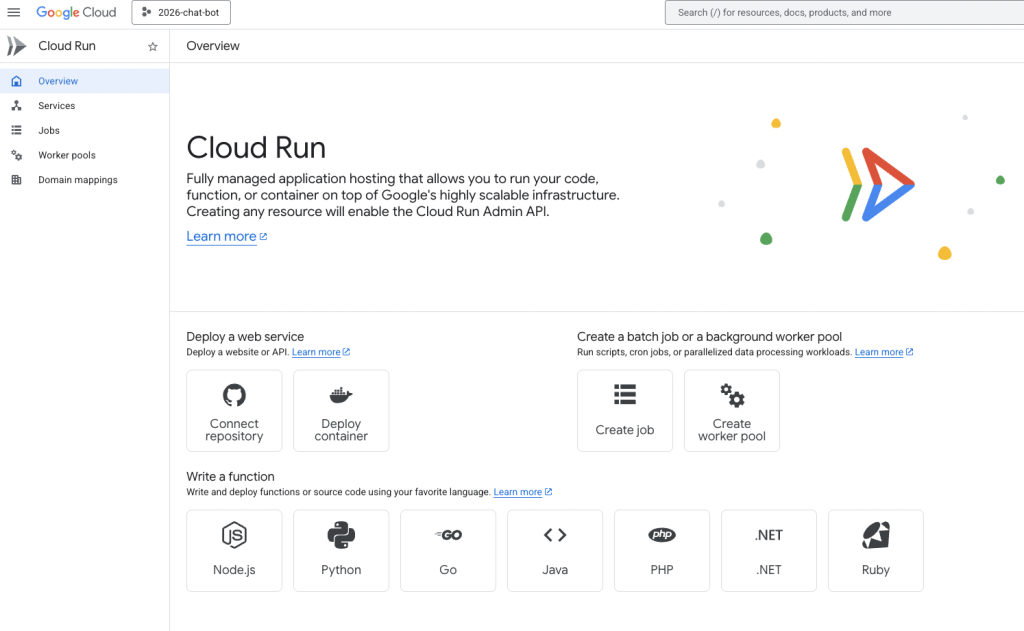Open Jobs in the sidebar
This screenshot has width=1024, height=631.
click(84, 131)
